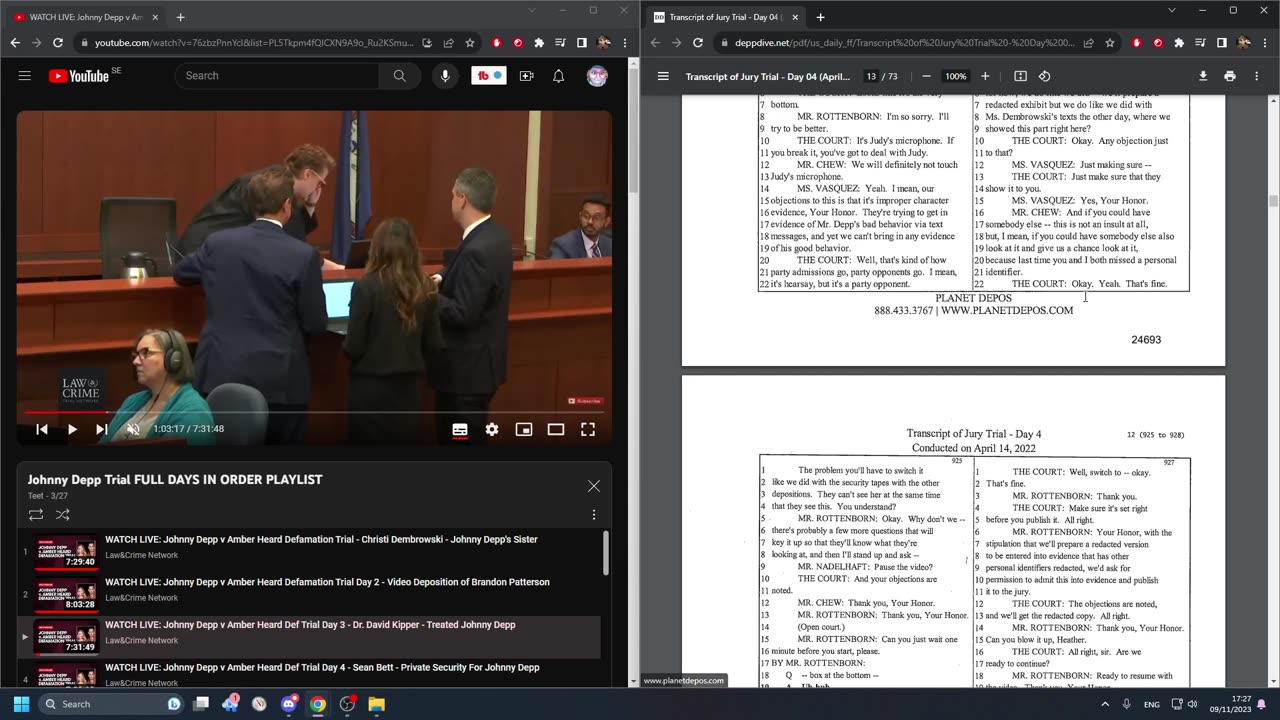
Task: Rotate the PDF counterclockwise
Action: pos(1044,76)
